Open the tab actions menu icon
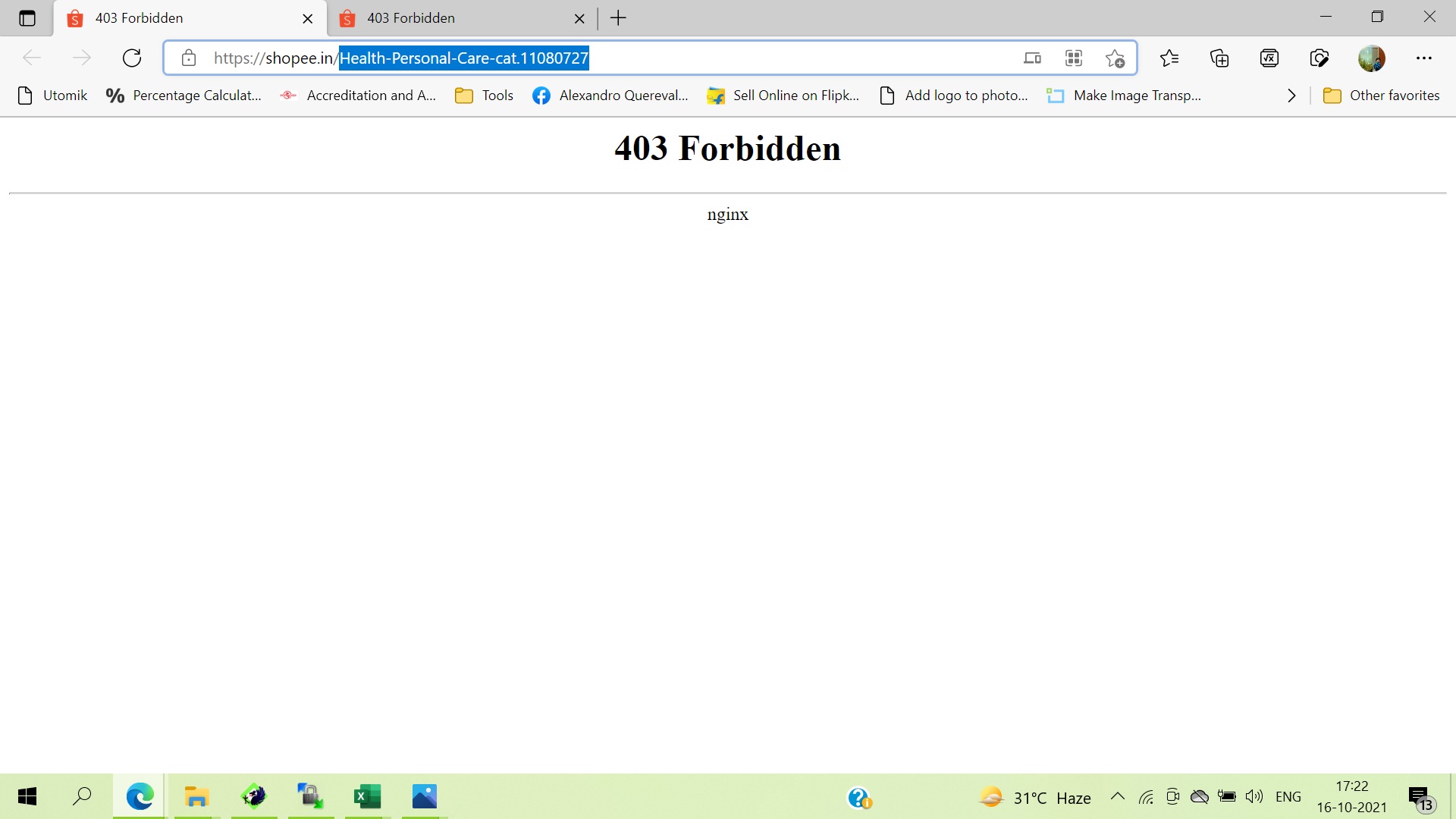The height and width of the screenshot is (819, 1456). tap(27, 18)
